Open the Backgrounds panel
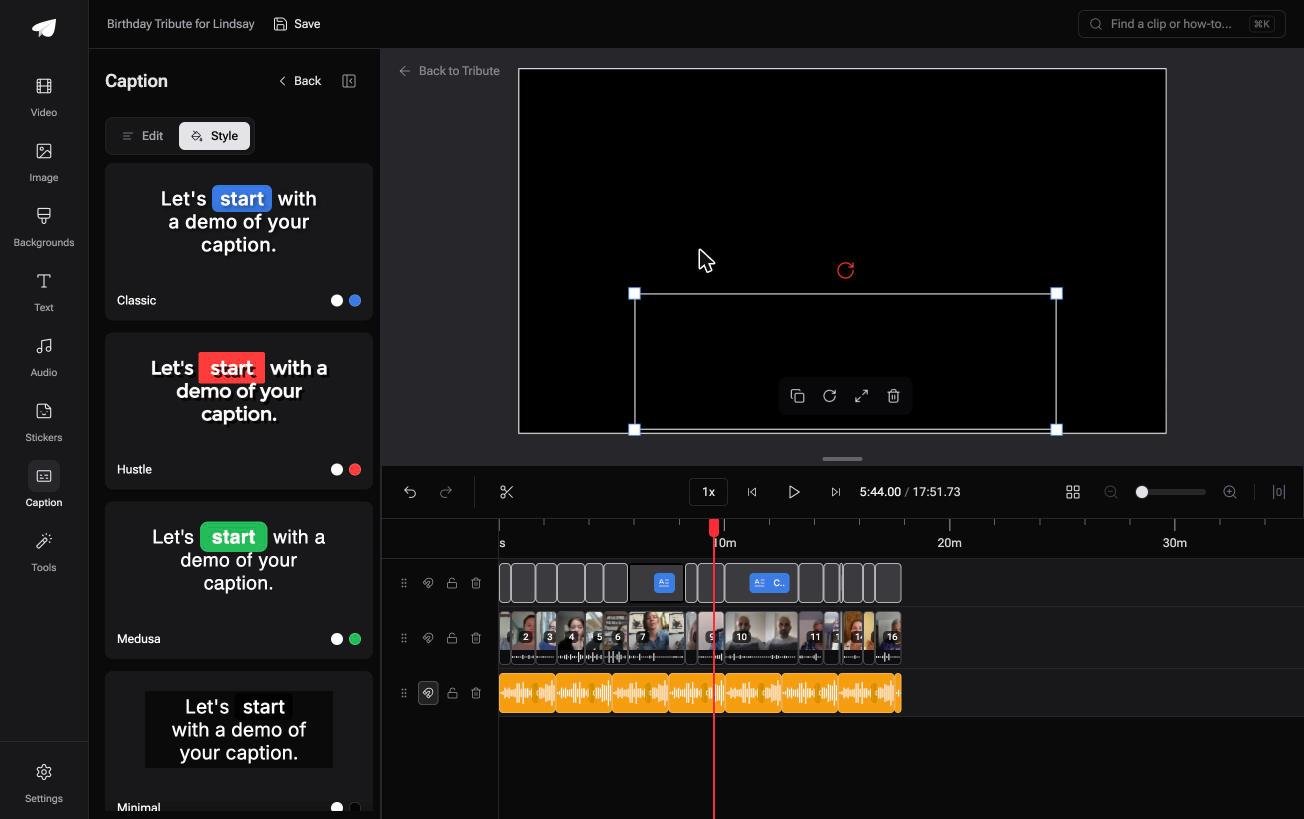The height and width of the screenshot is (819, 1304). point(44,227)
